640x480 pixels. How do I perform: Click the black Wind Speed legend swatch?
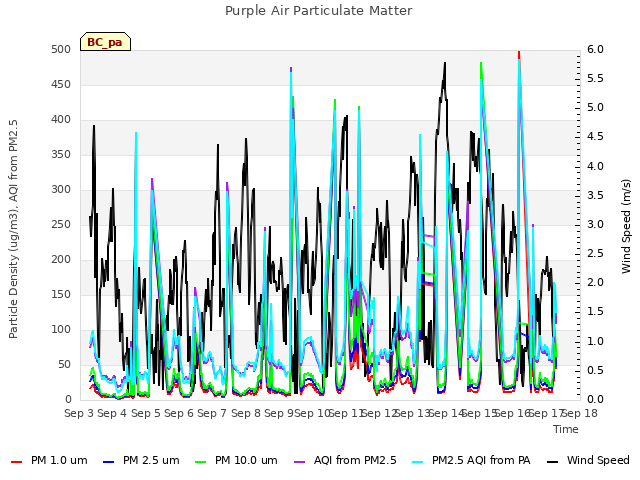552,462
